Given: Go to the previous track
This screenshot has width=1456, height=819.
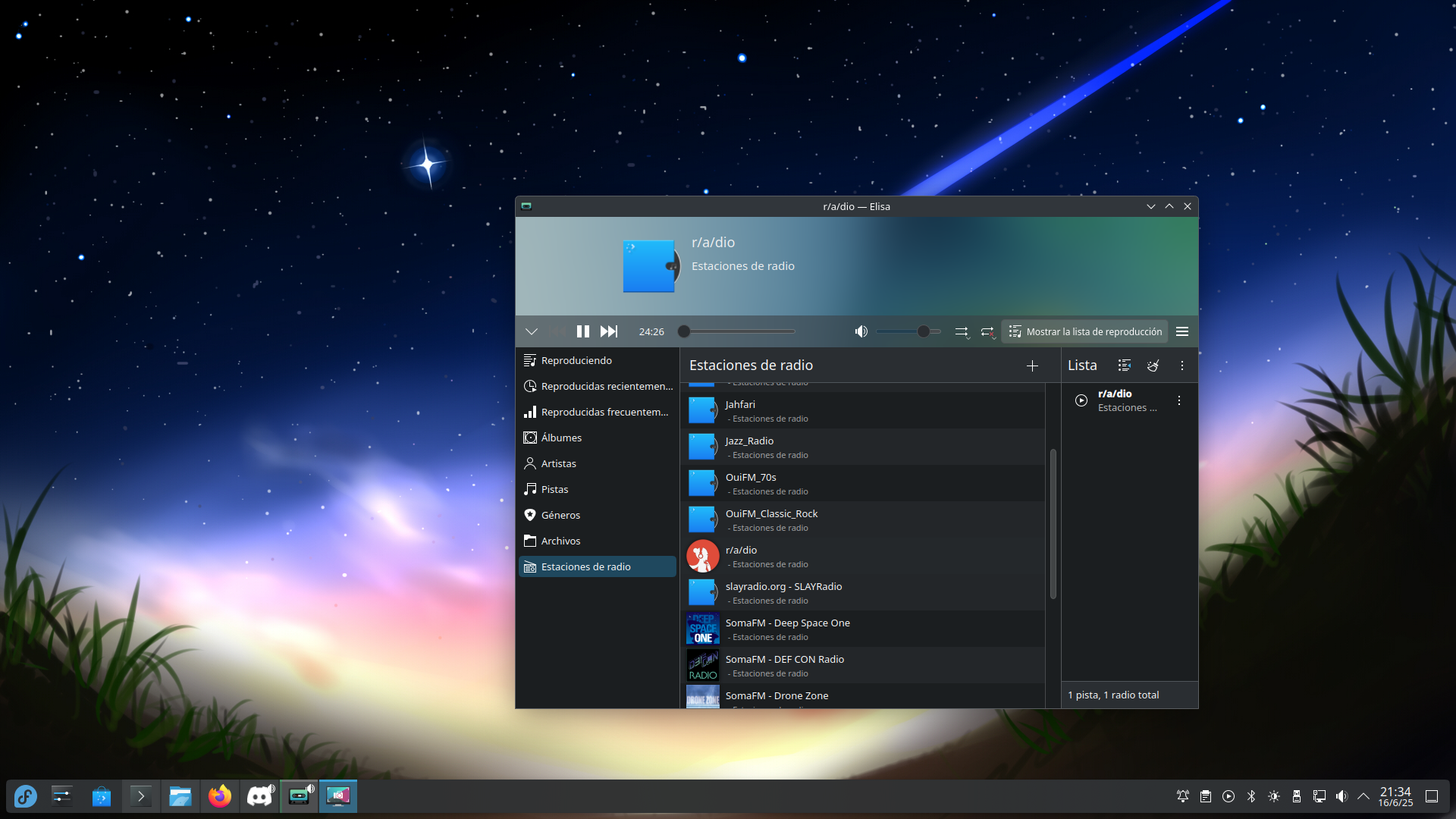Looking at the screenshot, I should pos(557,331).
